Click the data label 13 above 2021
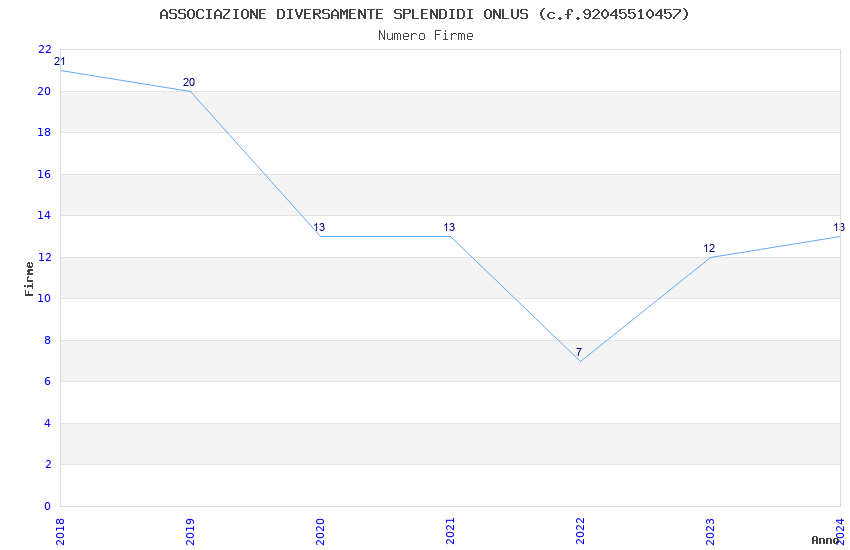The image size is (850, 550). pos(449,228)
